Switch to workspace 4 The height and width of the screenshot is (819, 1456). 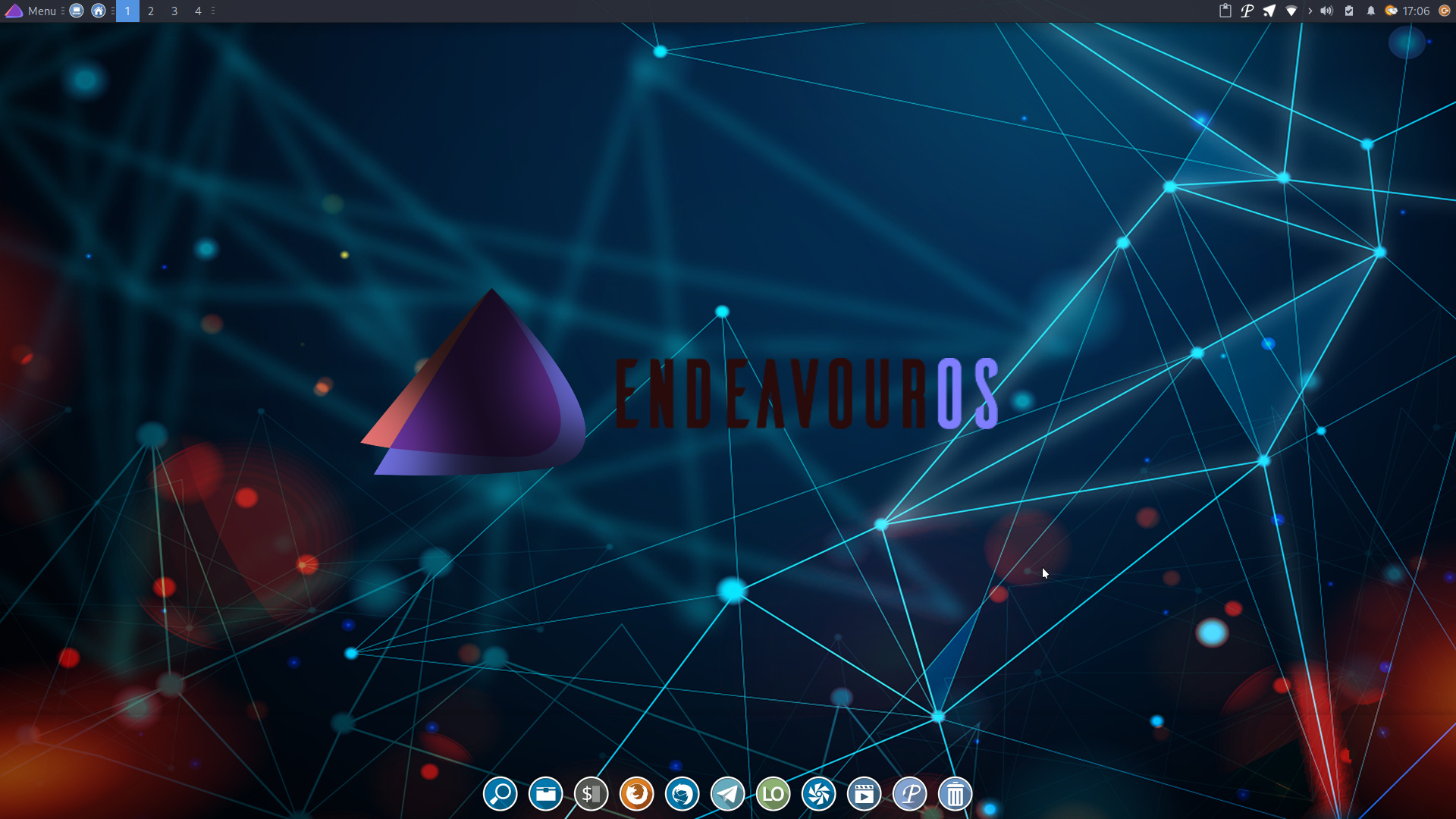pos(198,11)
